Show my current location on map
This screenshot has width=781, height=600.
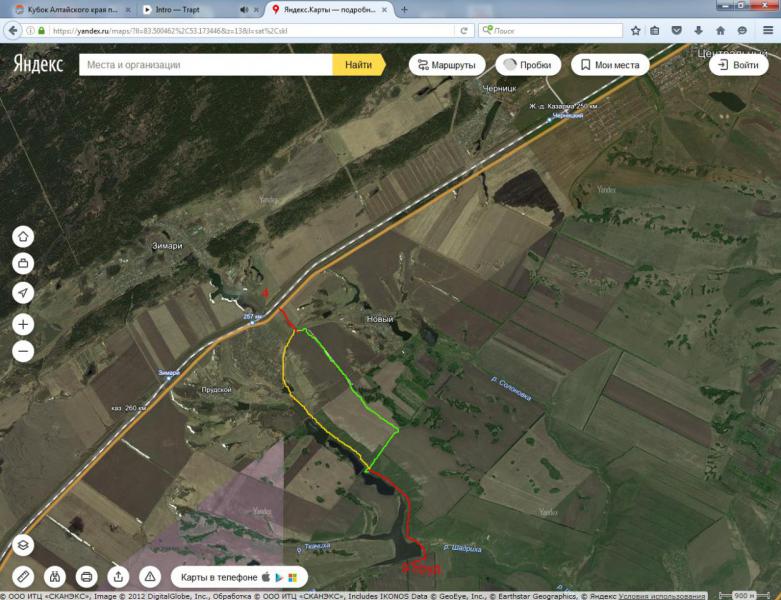[24, 293]
